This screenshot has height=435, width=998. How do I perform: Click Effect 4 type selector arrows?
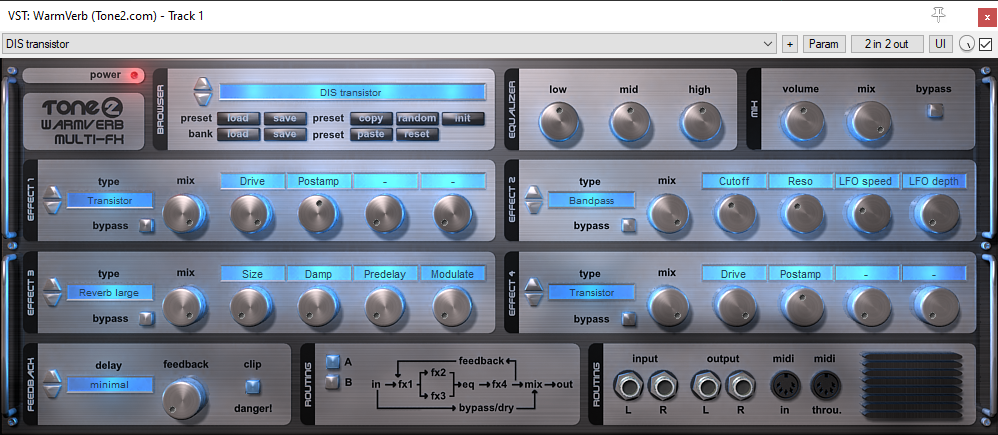532,292
